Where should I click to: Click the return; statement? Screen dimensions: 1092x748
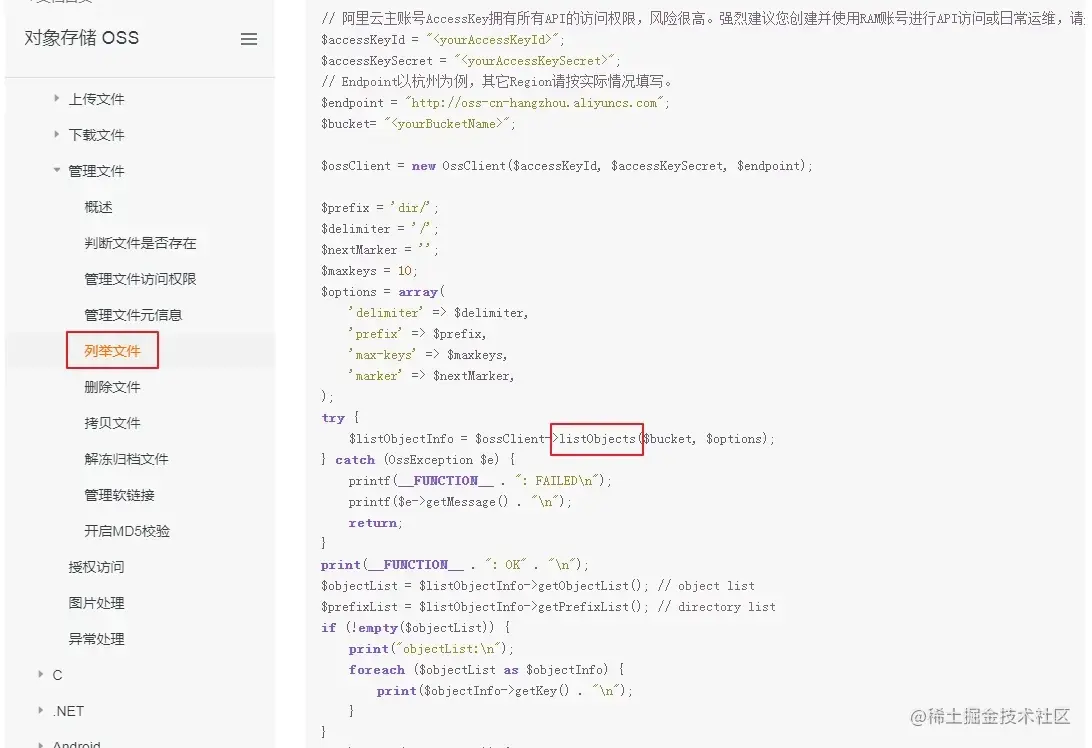click(375, 522)
